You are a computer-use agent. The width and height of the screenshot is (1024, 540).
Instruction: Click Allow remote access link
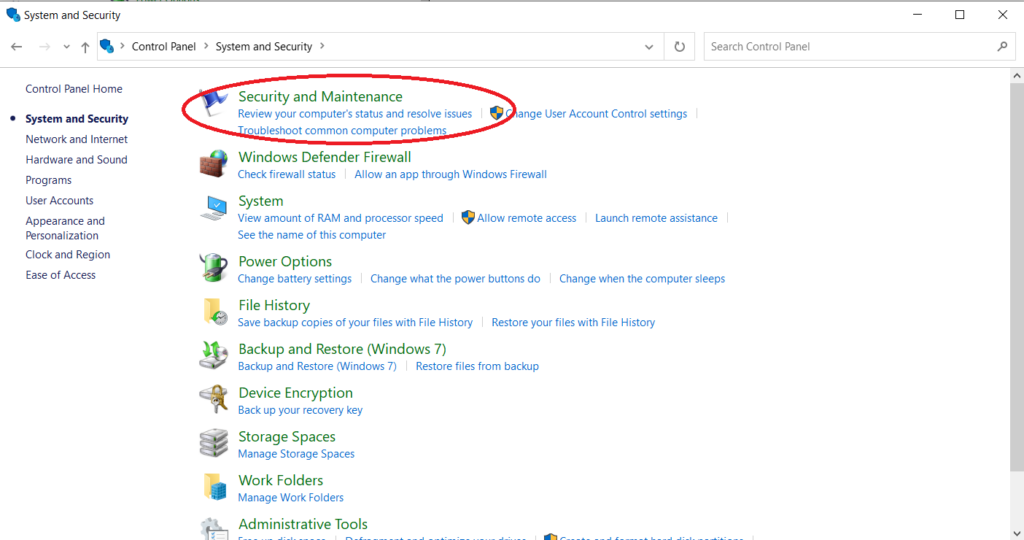526,218
